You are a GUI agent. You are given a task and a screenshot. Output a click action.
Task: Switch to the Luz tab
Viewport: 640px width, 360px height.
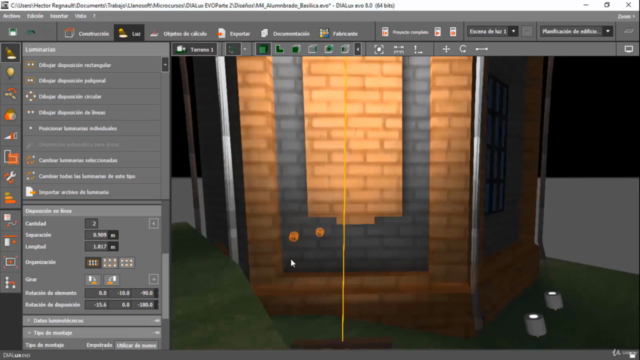[x=129, y=33]
